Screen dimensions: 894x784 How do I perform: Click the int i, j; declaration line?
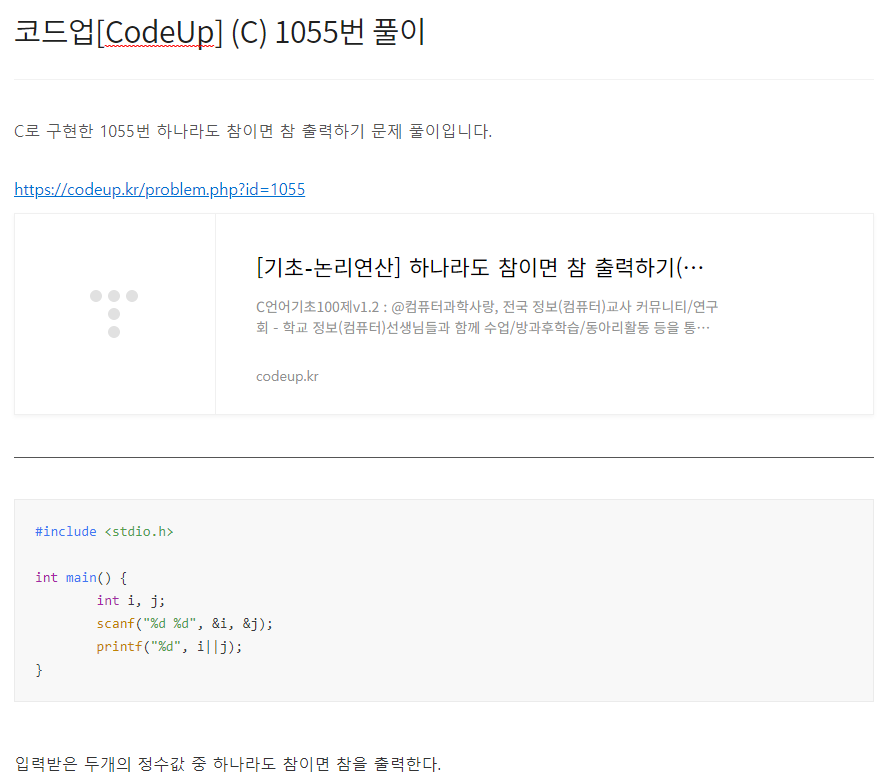coord(131,600)
